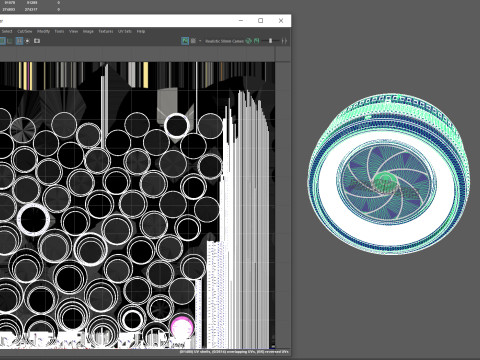
Task: Click the texture name label in the toolbar
Action: click(x=224, y=41)
